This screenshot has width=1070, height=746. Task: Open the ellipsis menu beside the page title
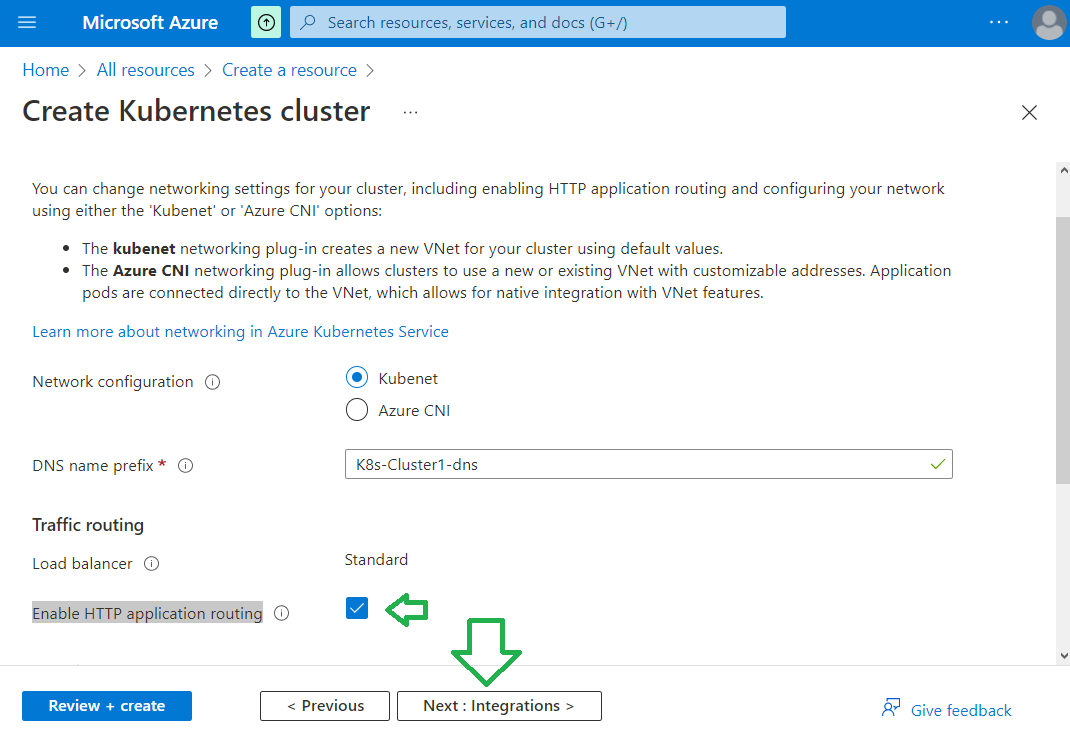pyautogui.click(x=410, y=113)
